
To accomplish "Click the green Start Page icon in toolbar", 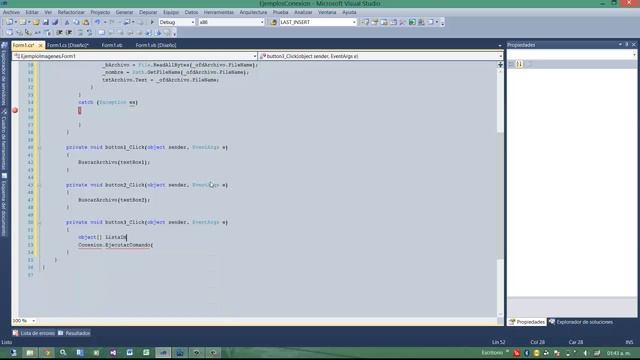I will point(412,22).
